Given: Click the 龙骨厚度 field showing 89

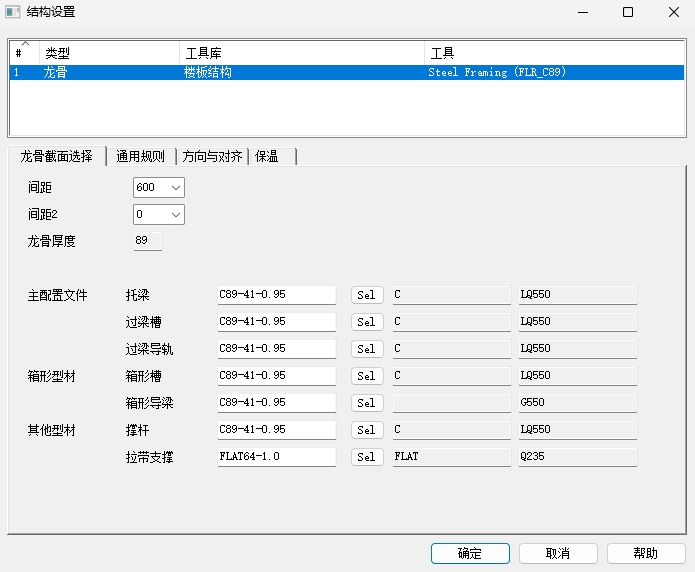Looking at the screenshot, I should tap(148, 241).
